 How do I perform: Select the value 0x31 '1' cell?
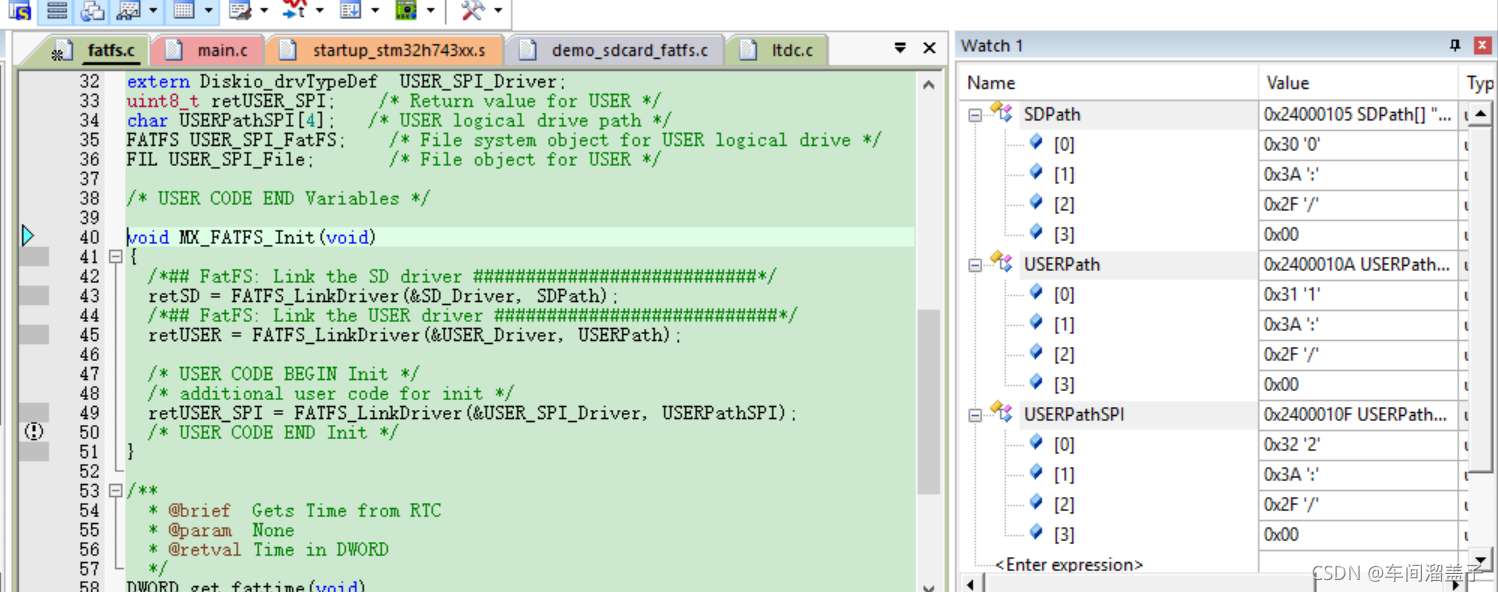(x=1358, y=294)
